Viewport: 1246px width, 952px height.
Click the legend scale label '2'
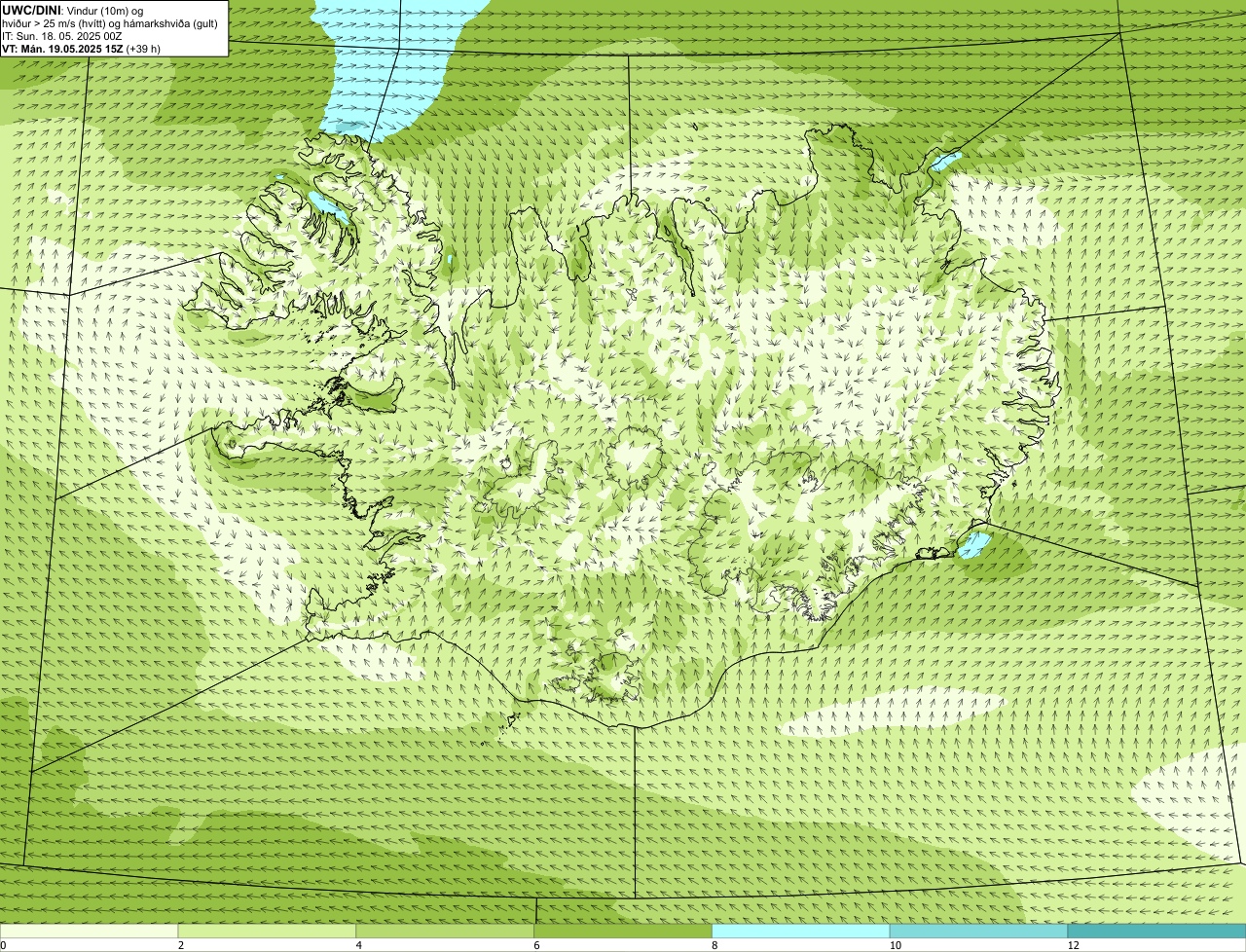181,945
